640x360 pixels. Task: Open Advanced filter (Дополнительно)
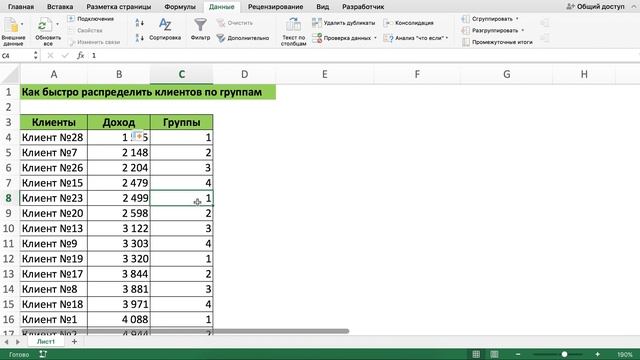coord(243,38)
